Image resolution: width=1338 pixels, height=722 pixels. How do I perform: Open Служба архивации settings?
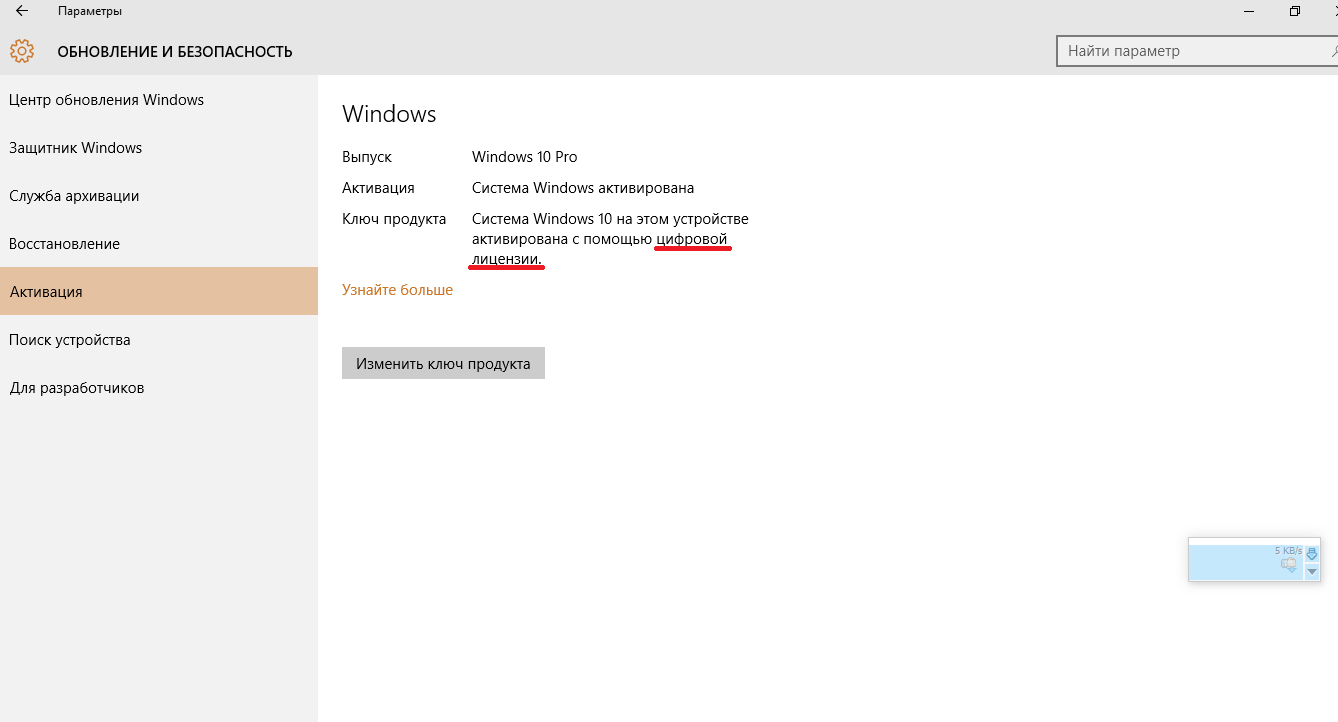pyautogui.click(x=74, y=196)
